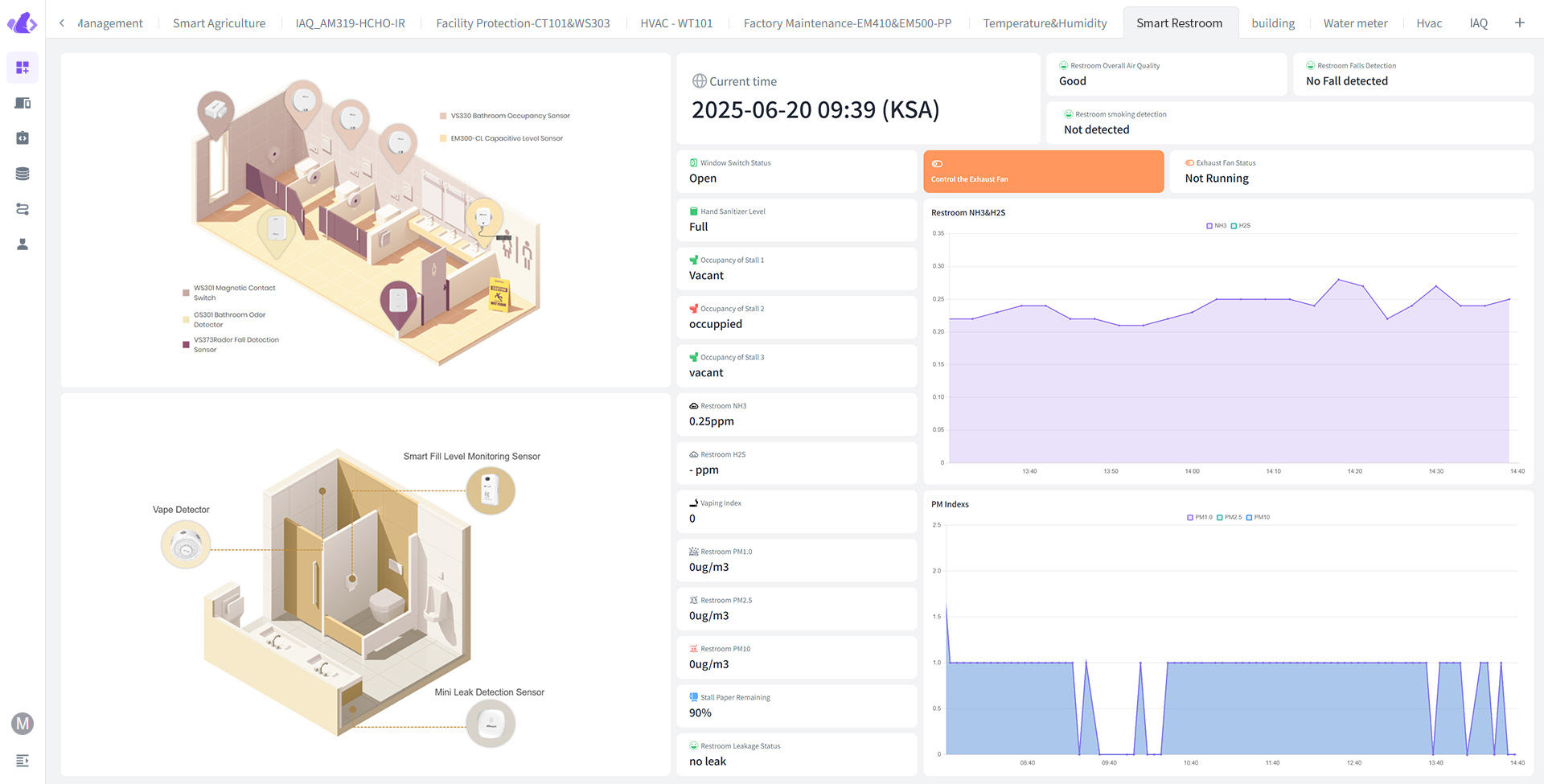Screen dimensions: 1544x784
Task: Click the code clipboard sidebar icon
Action: pyautogui.click(x=23, y=138)
